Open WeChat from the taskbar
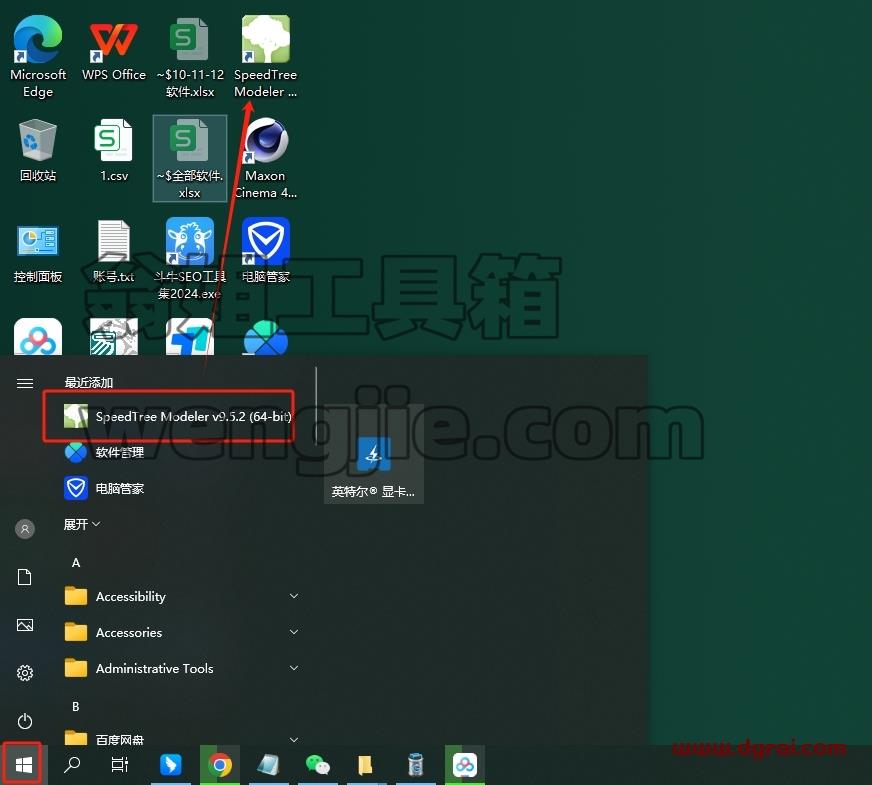872x785 pixels. click(318, 765)
